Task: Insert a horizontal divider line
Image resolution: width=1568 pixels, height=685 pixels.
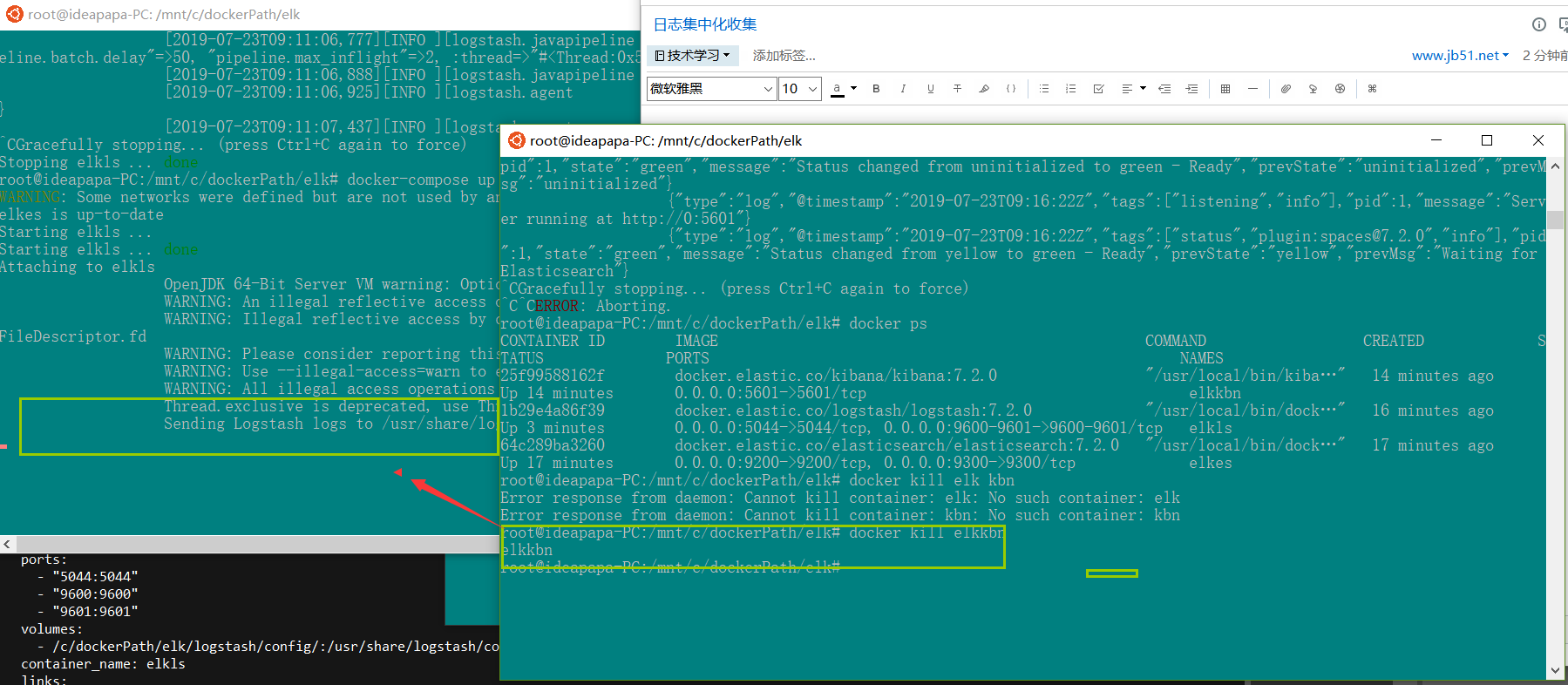Action: point(1252,89)
